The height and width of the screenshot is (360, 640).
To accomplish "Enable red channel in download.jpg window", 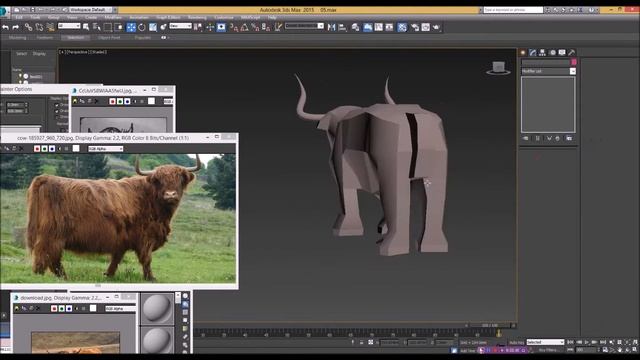I will (x=54, y=309).
